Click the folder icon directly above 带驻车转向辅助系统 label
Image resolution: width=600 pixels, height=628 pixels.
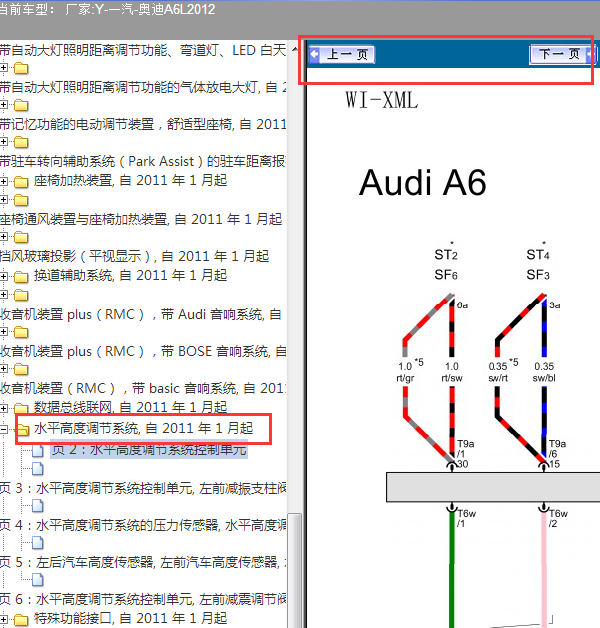point(21,142)
